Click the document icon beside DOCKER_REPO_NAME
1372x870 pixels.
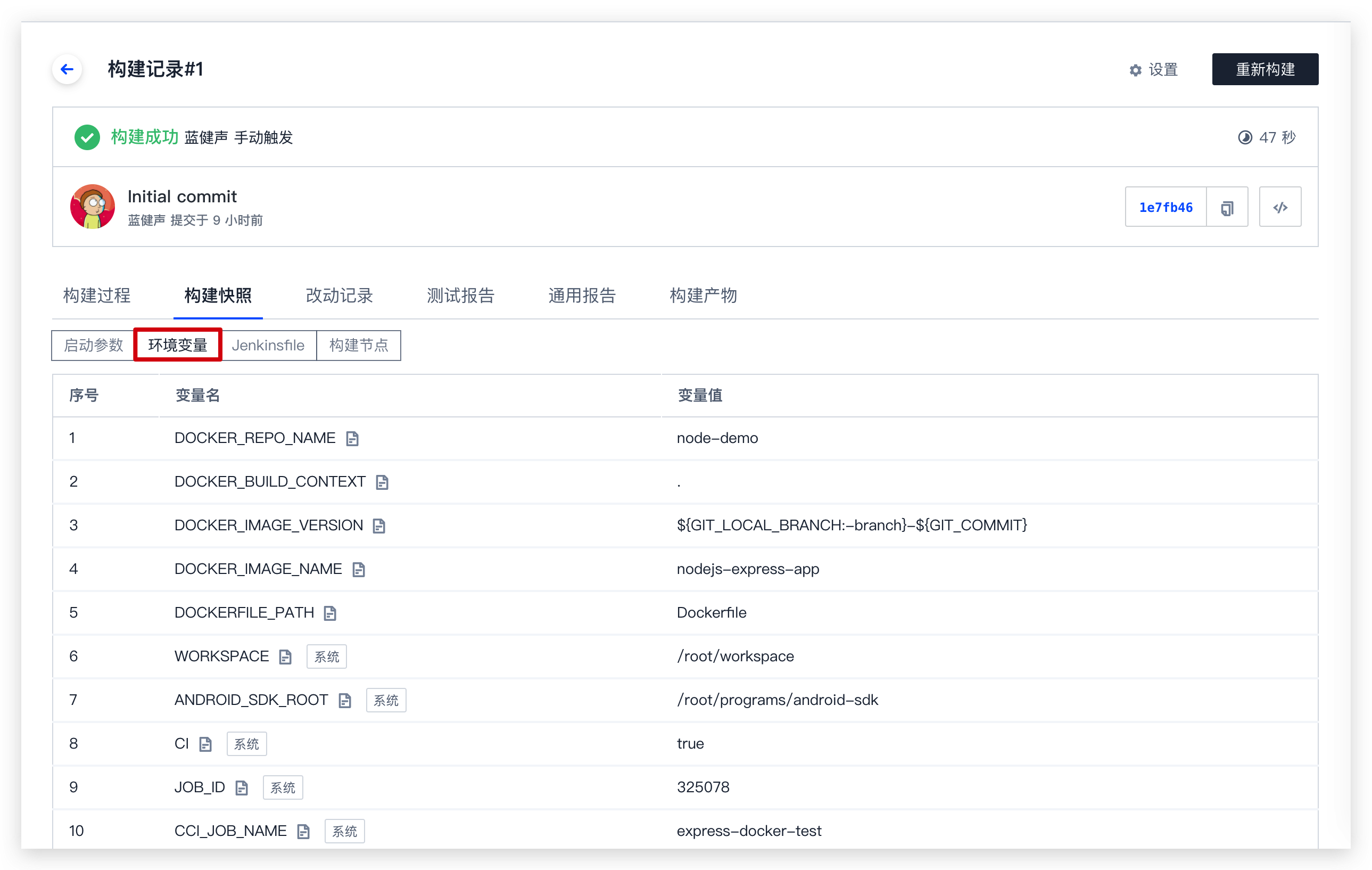(353, 438)
